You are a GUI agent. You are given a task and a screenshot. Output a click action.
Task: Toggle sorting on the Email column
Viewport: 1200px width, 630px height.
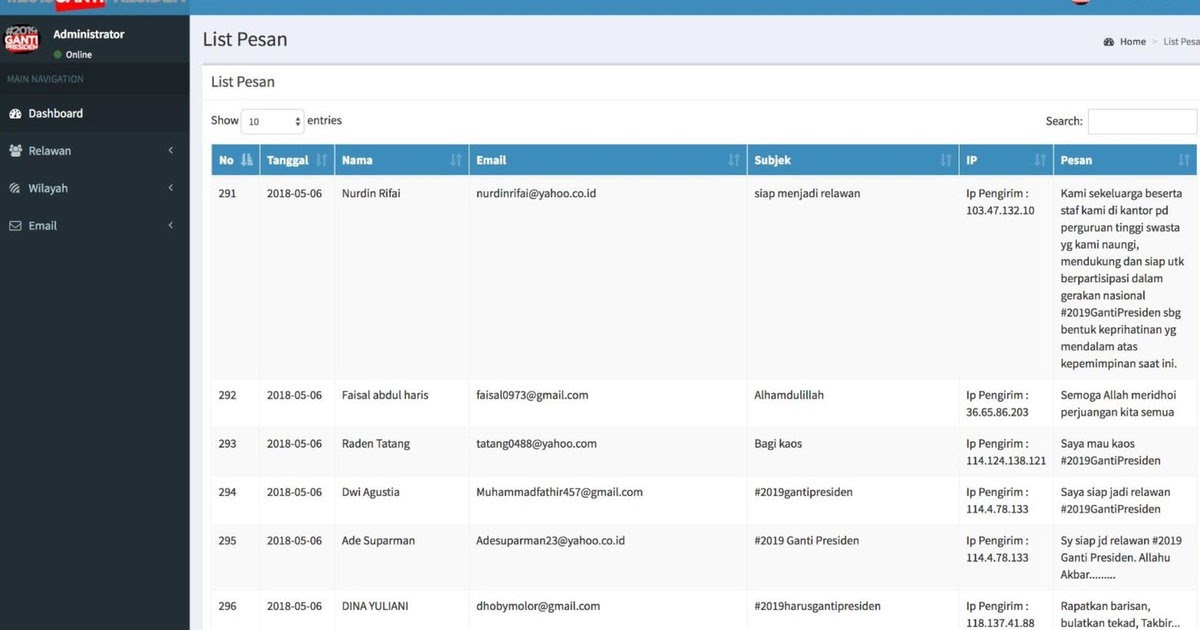(x=736, y=159)
